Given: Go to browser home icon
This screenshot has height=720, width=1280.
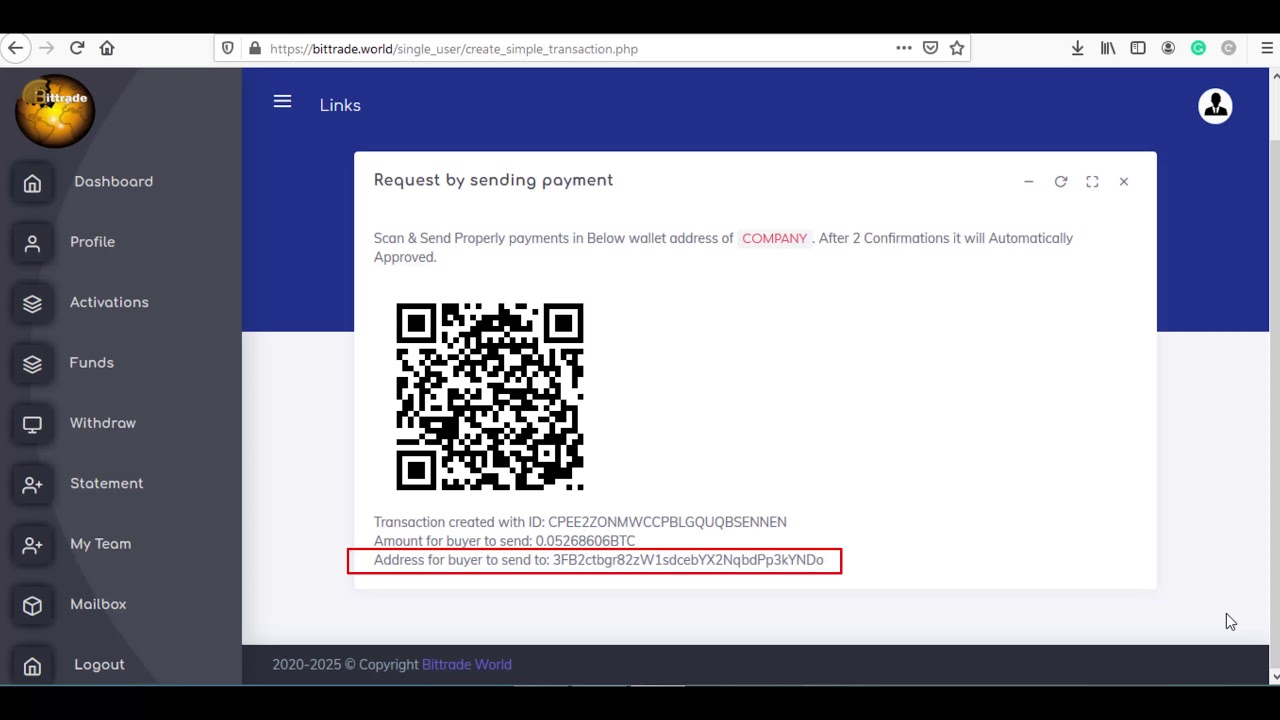Looking at the screenshot, I should (107, 48).
